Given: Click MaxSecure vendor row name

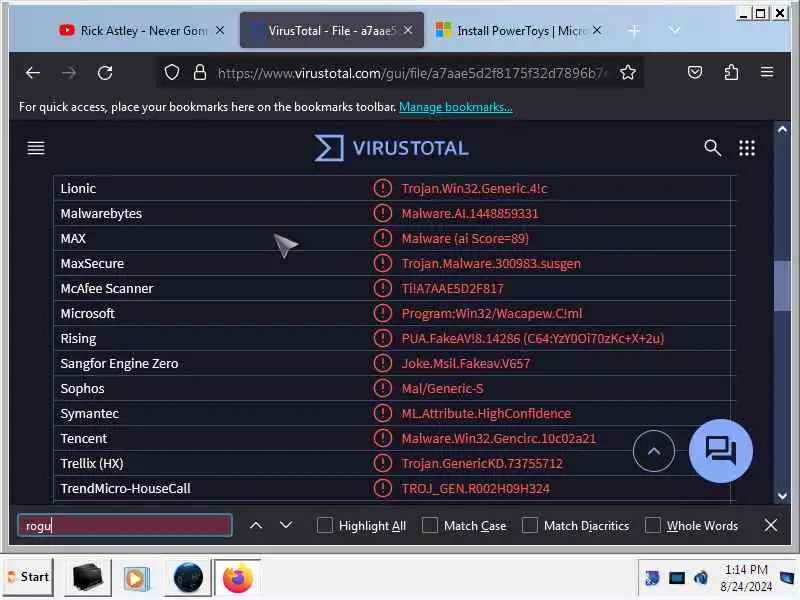Looking at the screenshot, I should coord(92,263).
